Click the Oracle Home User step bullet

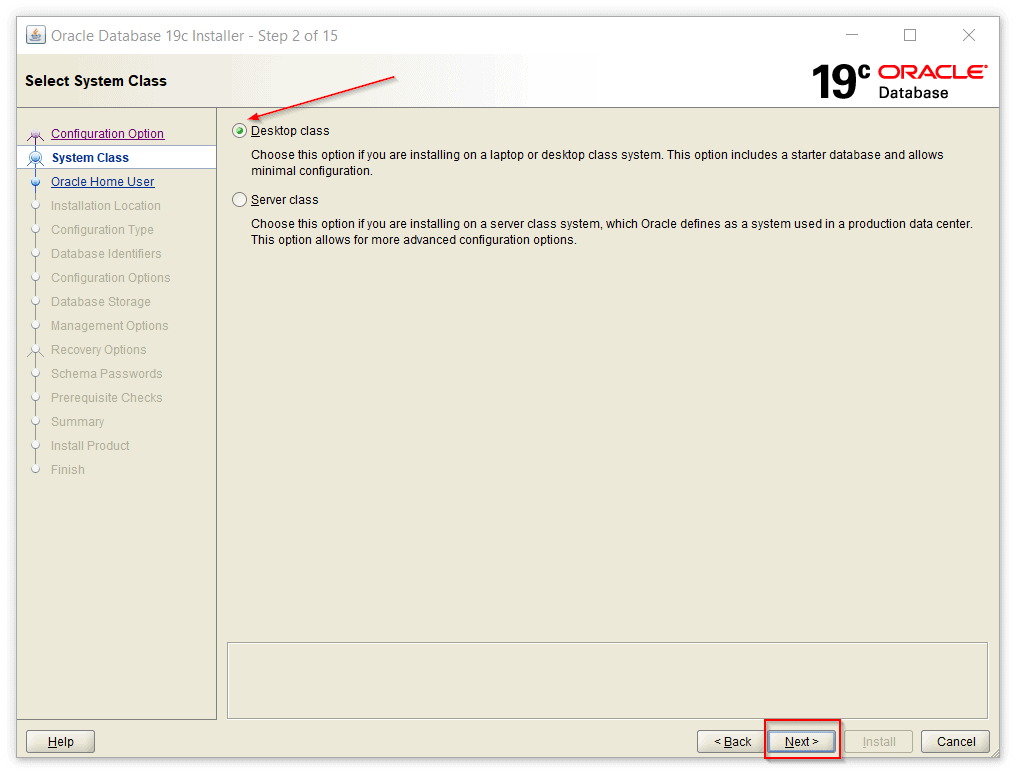coord(36,182)
